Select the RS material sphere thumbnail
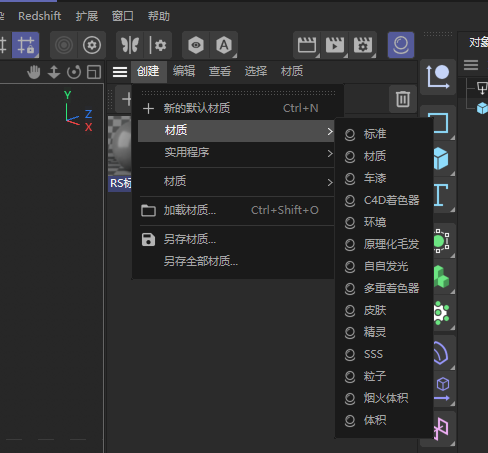 point(120,145)
